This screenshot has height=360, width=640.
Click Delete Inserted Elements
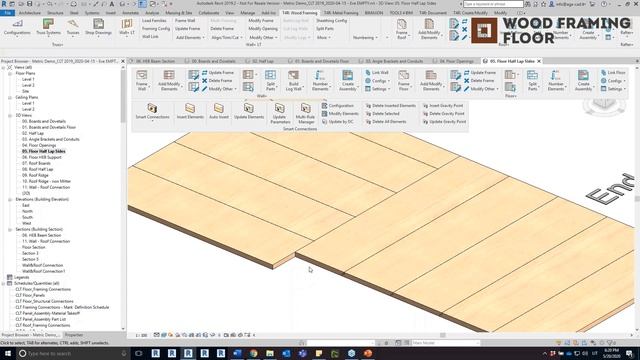pos(390,106)
